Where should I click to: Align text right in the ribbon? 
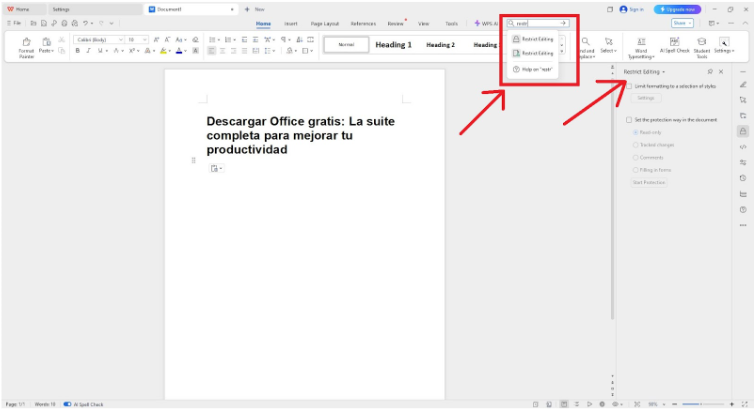(x=233, y=51)
